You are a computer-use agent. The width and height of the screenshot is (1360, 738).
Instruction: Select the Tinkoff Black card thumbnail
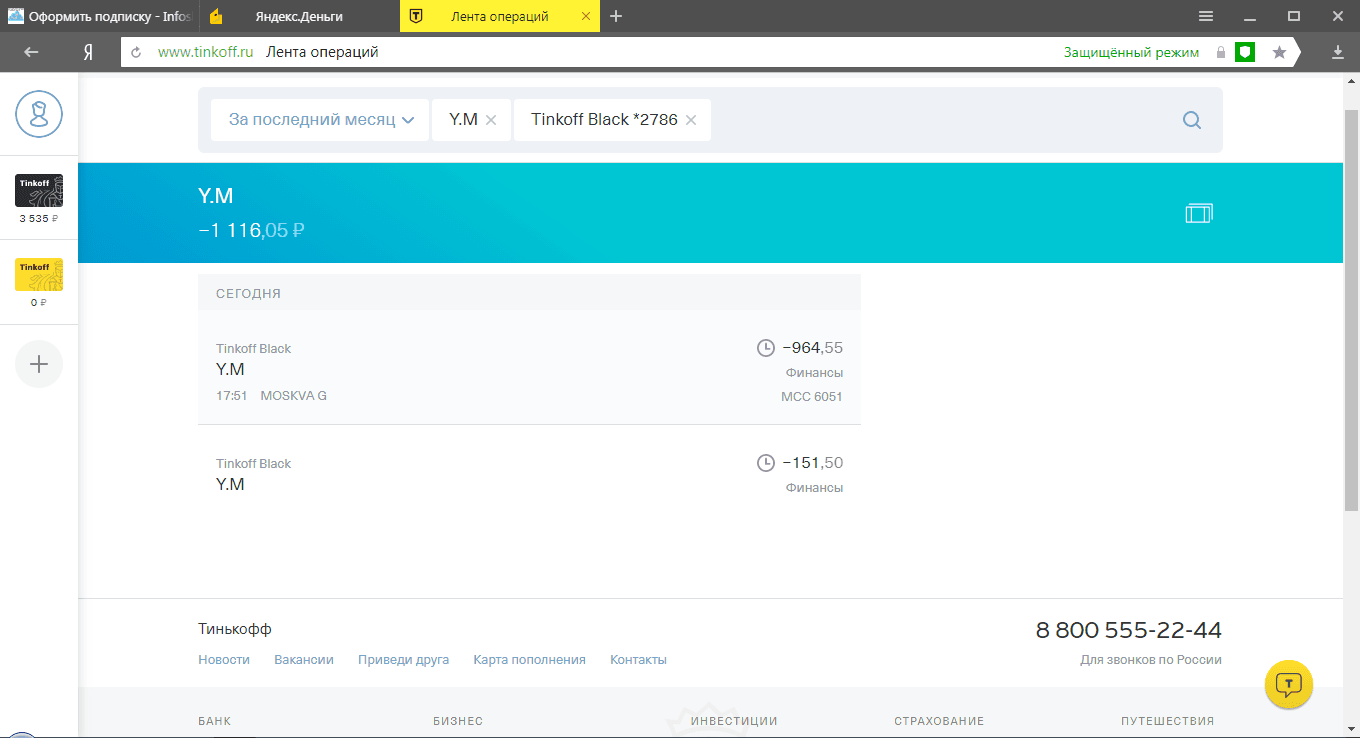[39, 190]
